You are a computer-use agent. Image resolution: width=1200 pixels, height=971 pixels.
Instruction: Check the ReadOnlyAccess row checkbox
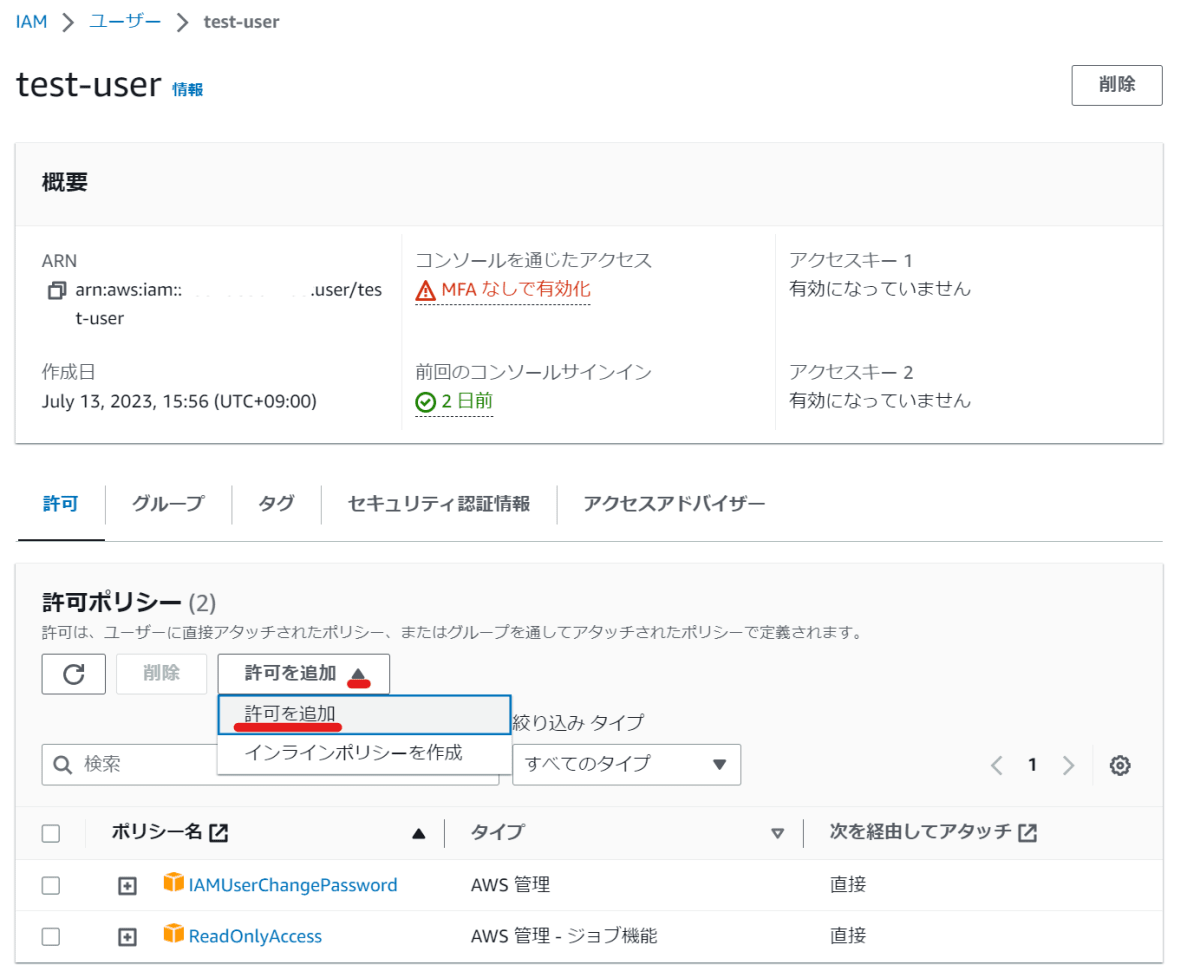51,937
